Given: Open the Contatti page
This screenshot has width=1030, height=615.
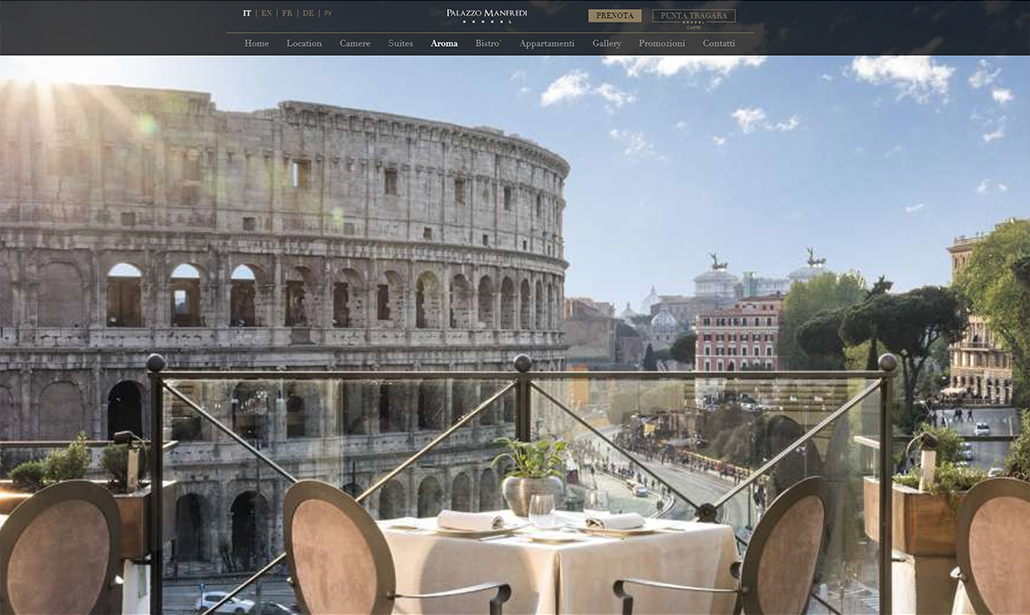Looking at the screenshot, I should click(718, 44).
